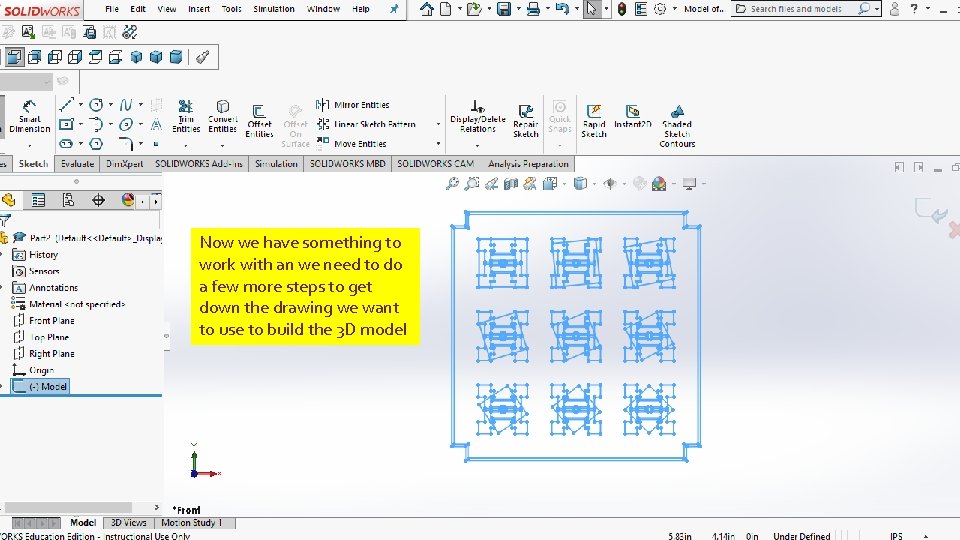Screen dimensions: 960x540
Task: Toggle the Rapid Sketch mode
Action: click(593, 121)
